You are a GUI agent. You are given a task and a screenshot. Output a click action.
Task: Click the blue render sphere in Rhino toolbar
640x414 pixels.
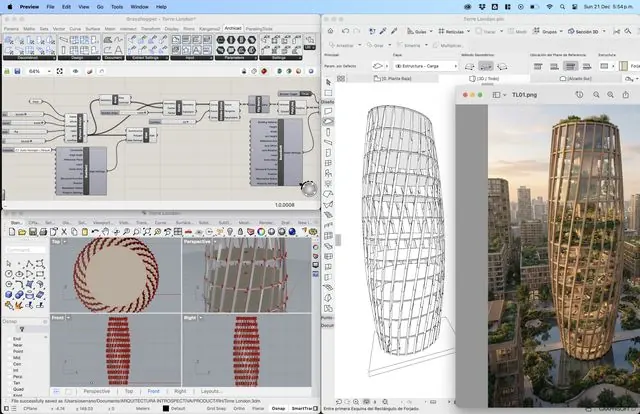pyautogui.click(x=292, y=232)
